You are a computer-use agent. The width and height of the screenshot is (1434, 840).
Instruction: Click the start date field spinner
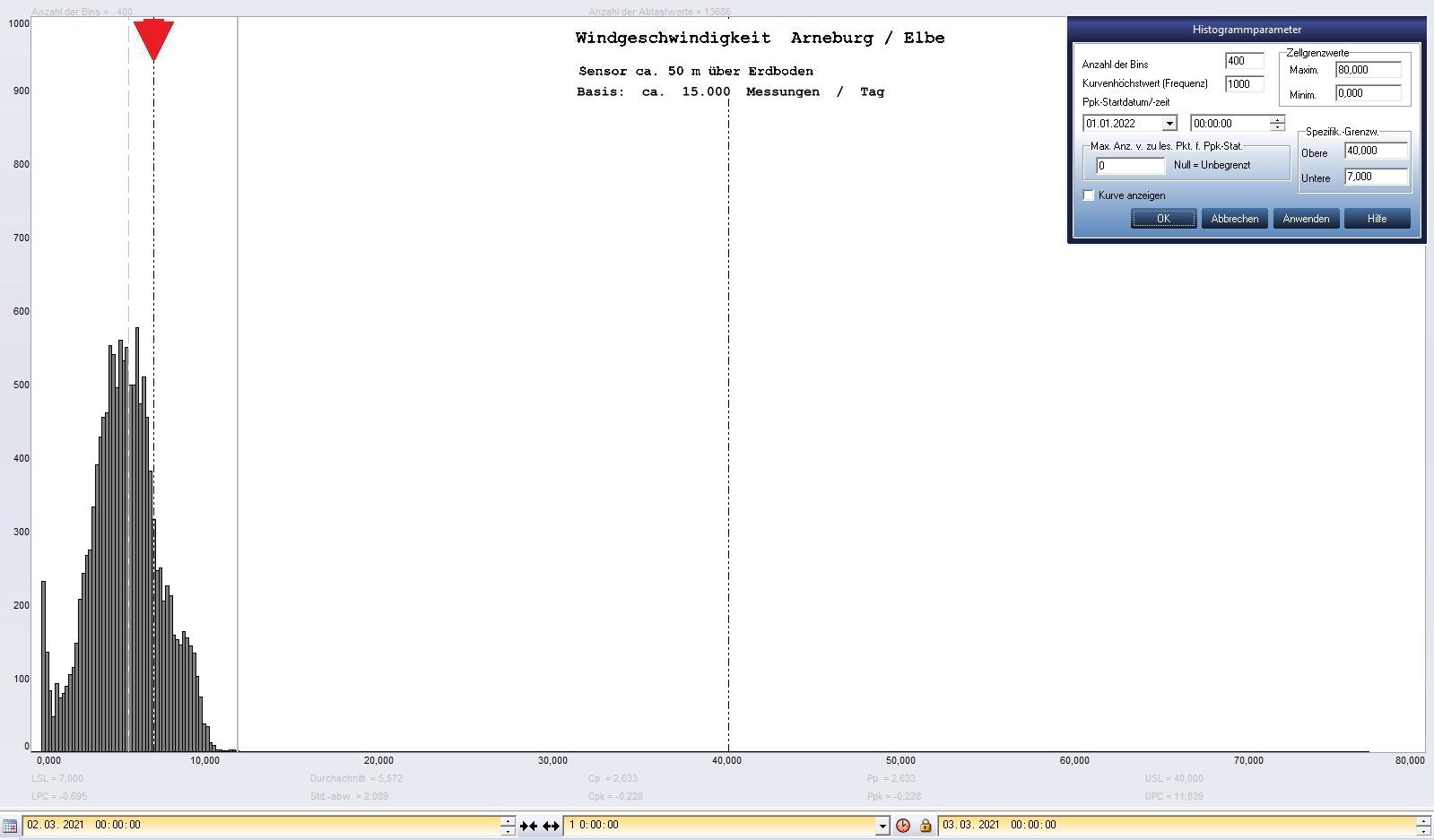click(x=508, y=826)
